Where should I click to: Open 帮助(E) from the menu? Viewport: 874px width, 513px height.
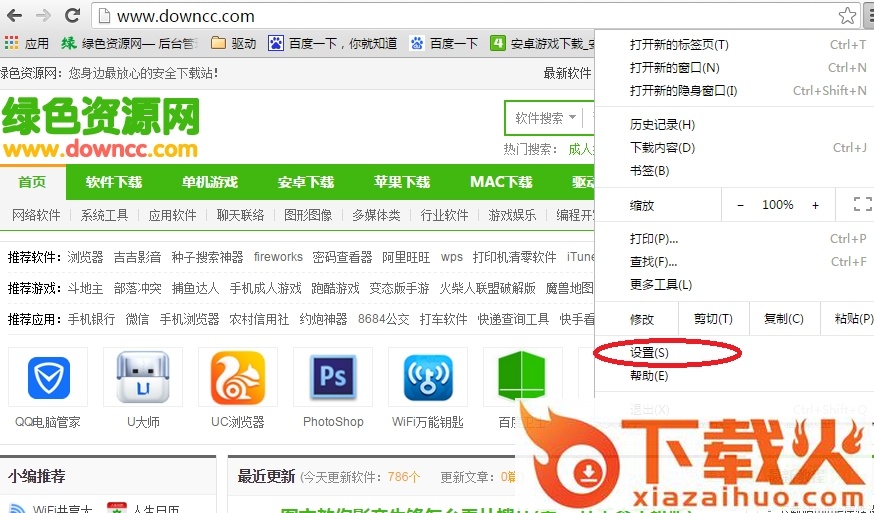(734, 376)
